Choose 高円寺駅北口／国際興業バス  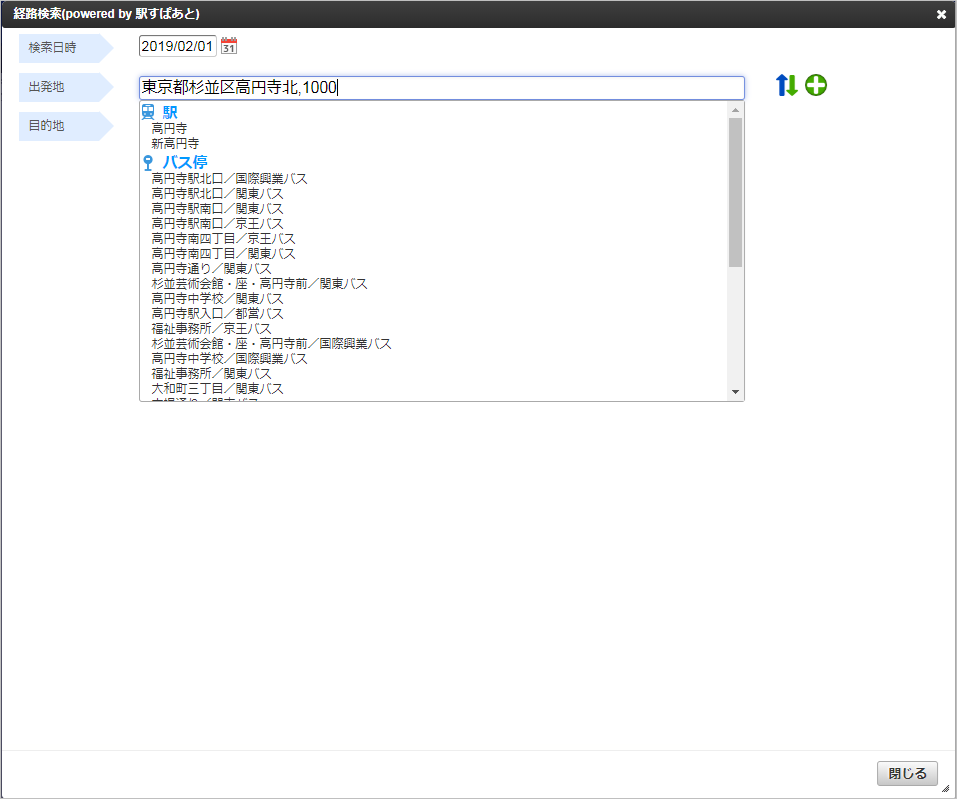(229, 179)
